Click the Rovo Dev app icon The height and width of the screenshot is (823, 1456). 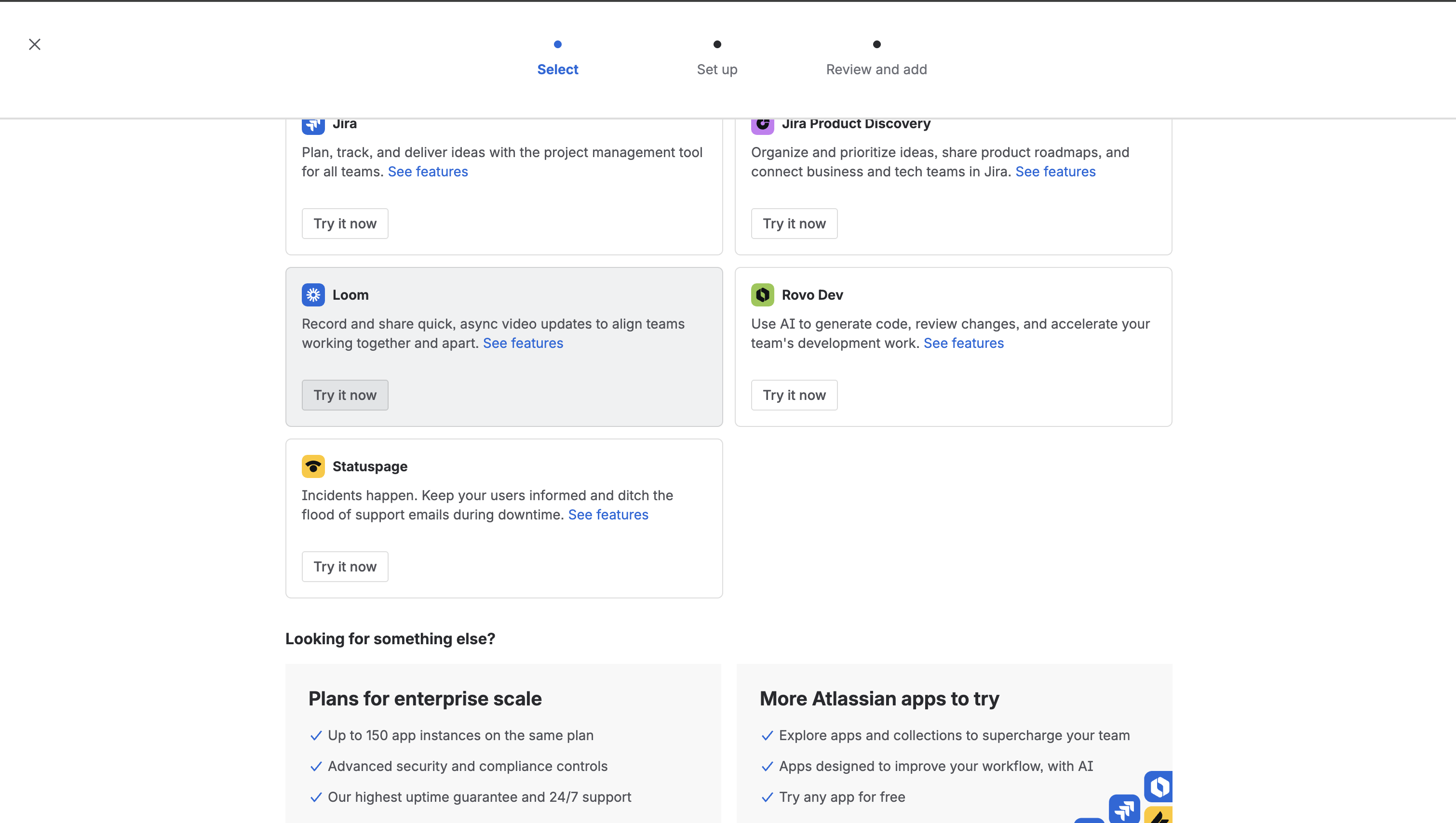(762, 294)
